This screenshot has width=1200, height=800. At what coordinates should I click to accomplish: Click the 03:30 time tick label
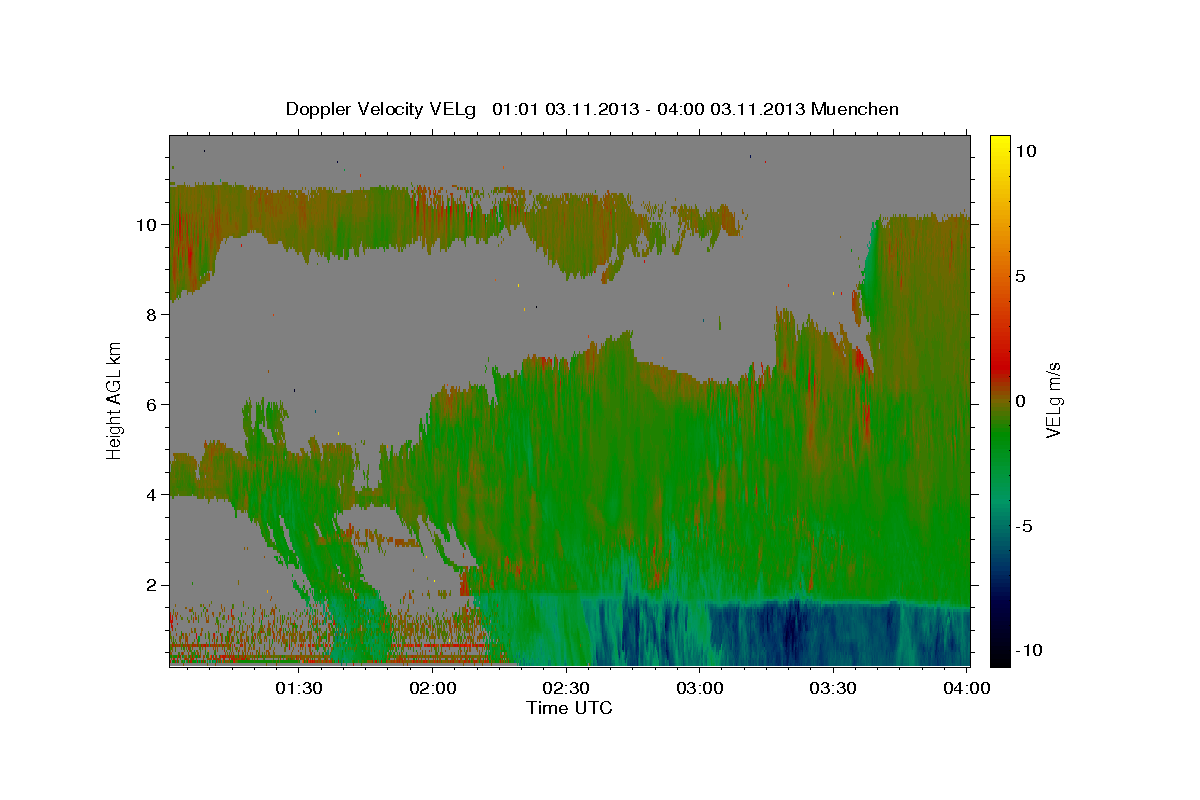pos(833,688)
